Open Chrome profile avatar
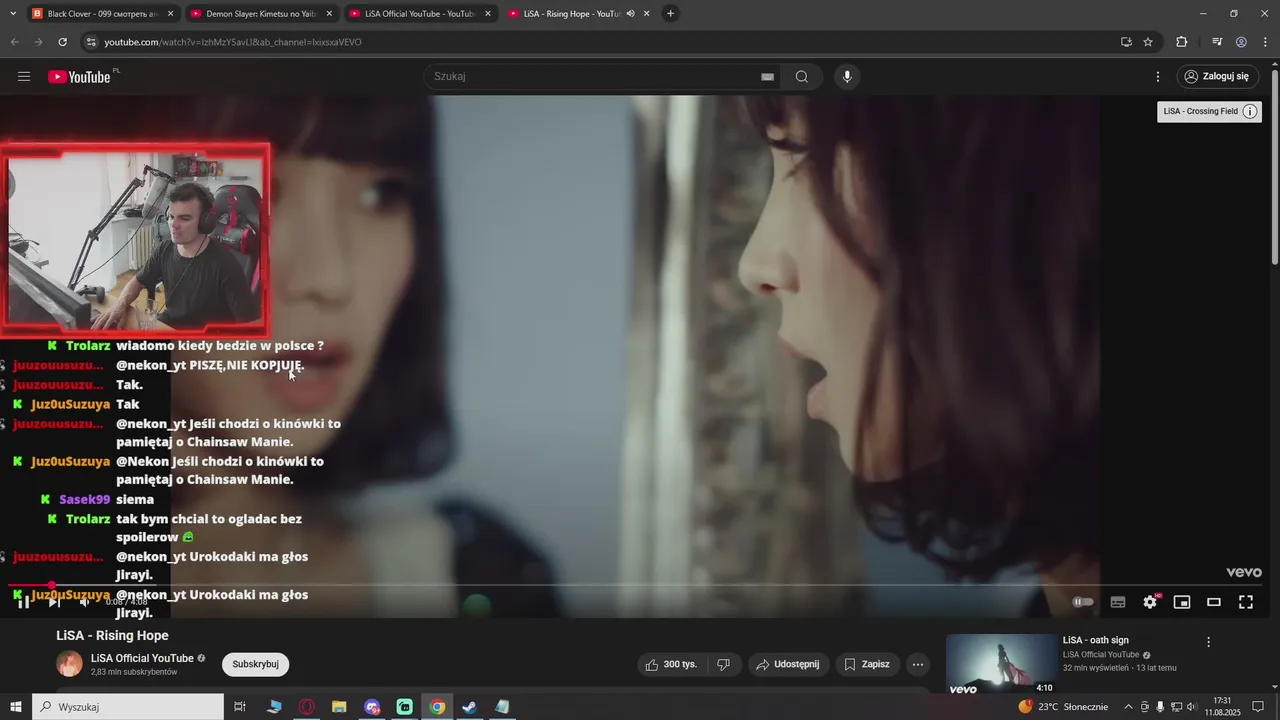The image size is (1280, 720). (x=1241, y=42)
